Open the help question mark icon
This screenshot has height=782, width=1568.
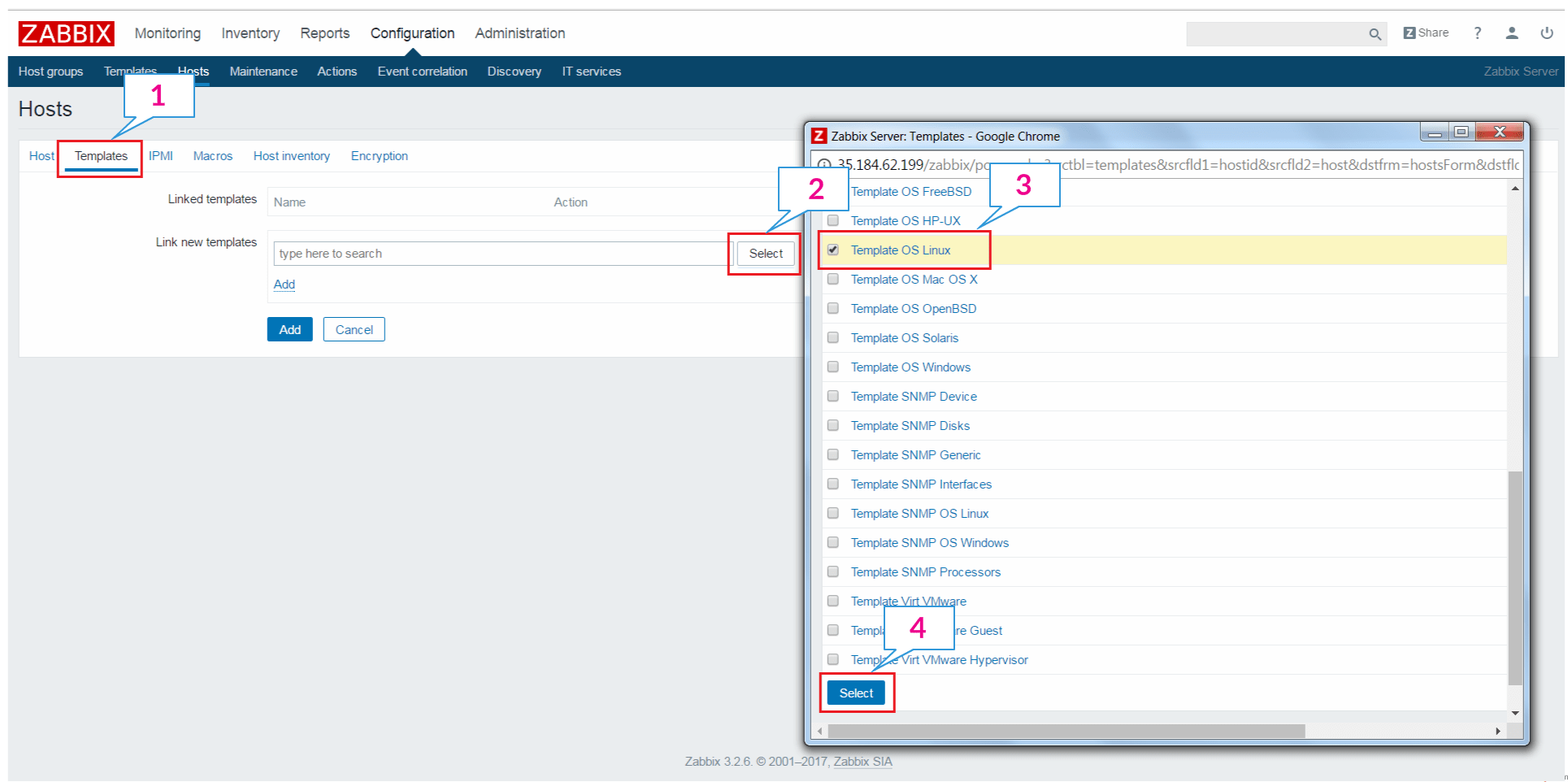click(x=1477, y=33)
